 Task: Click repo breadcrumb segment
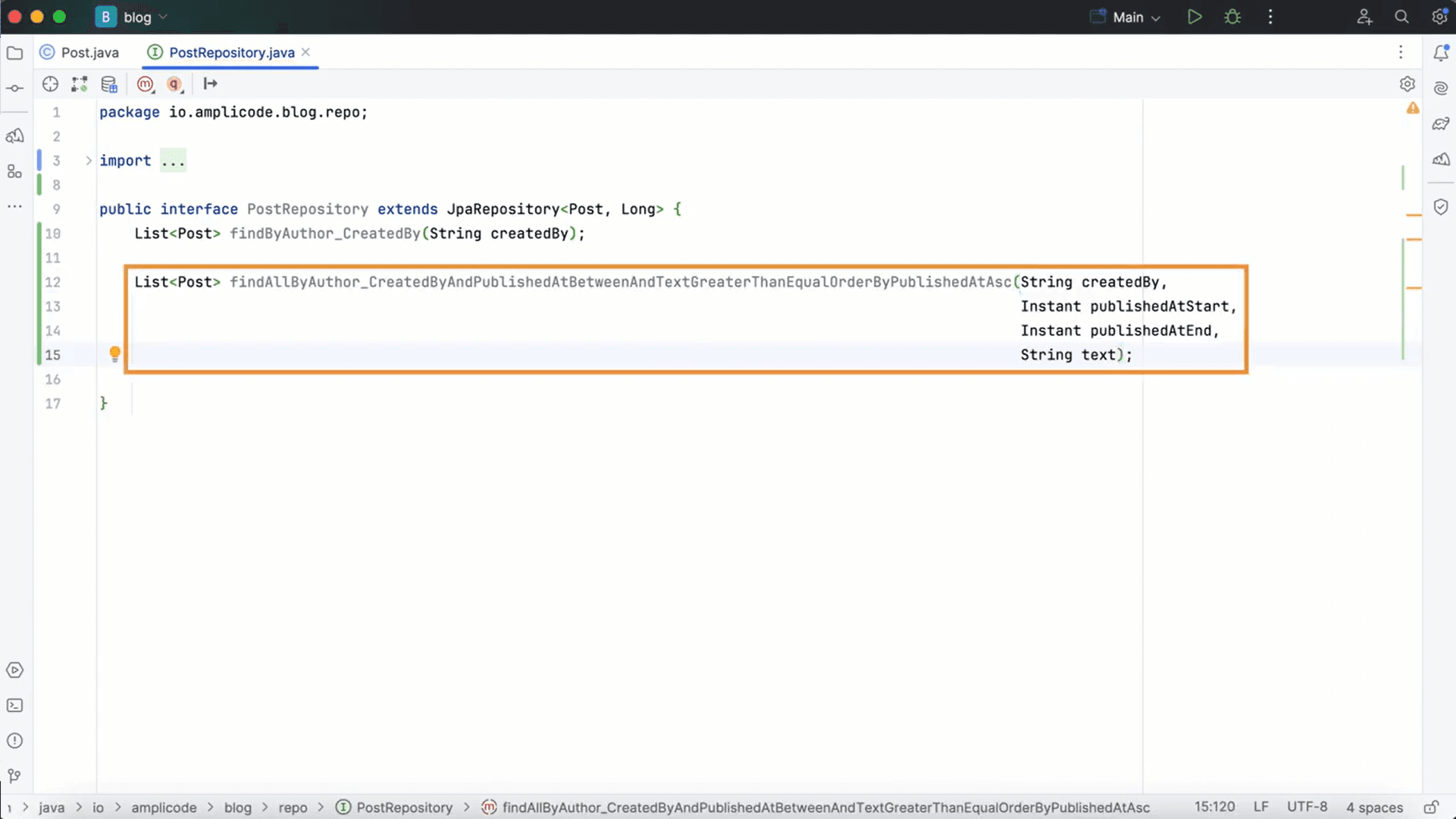coord(293,808)
